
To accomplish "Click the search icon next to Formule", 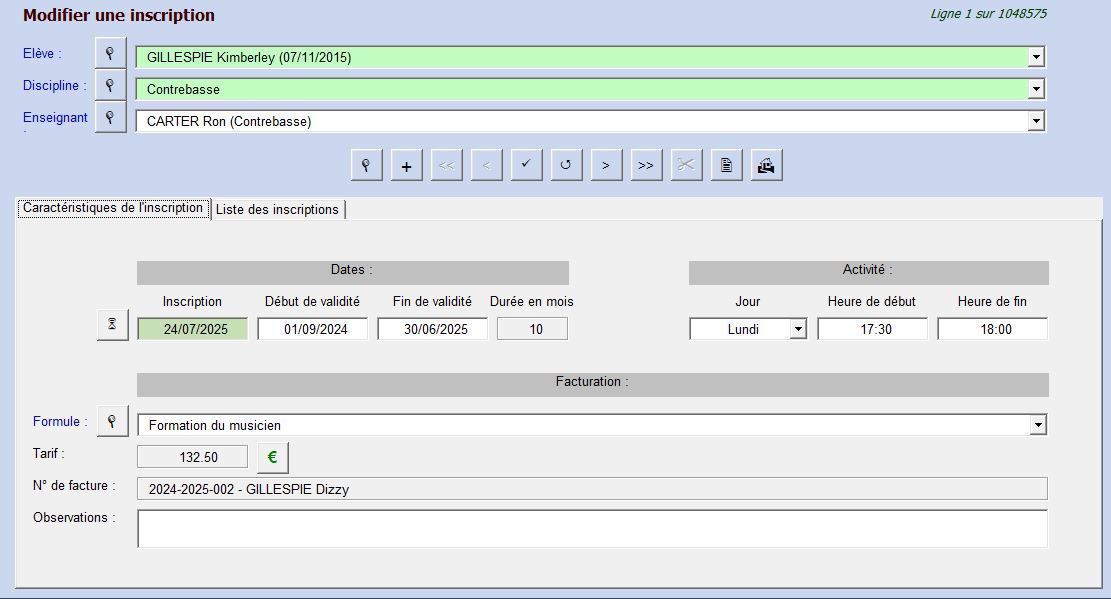I will coord(112,422).
